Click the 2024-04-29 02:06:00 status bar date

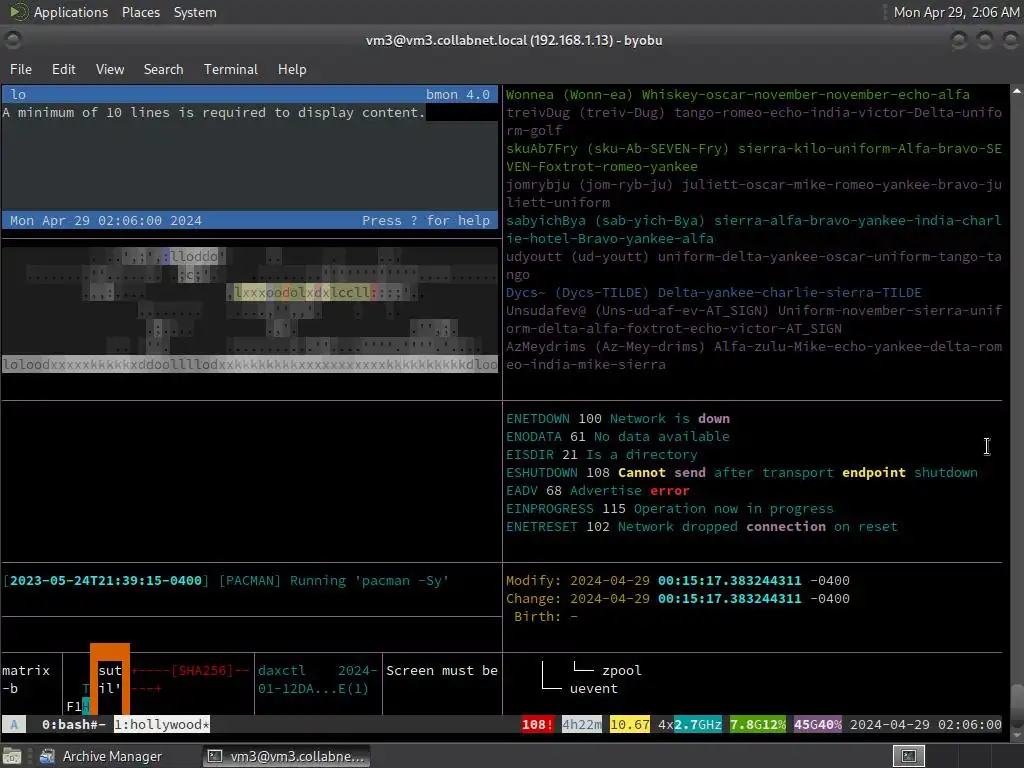pos(925,724)
